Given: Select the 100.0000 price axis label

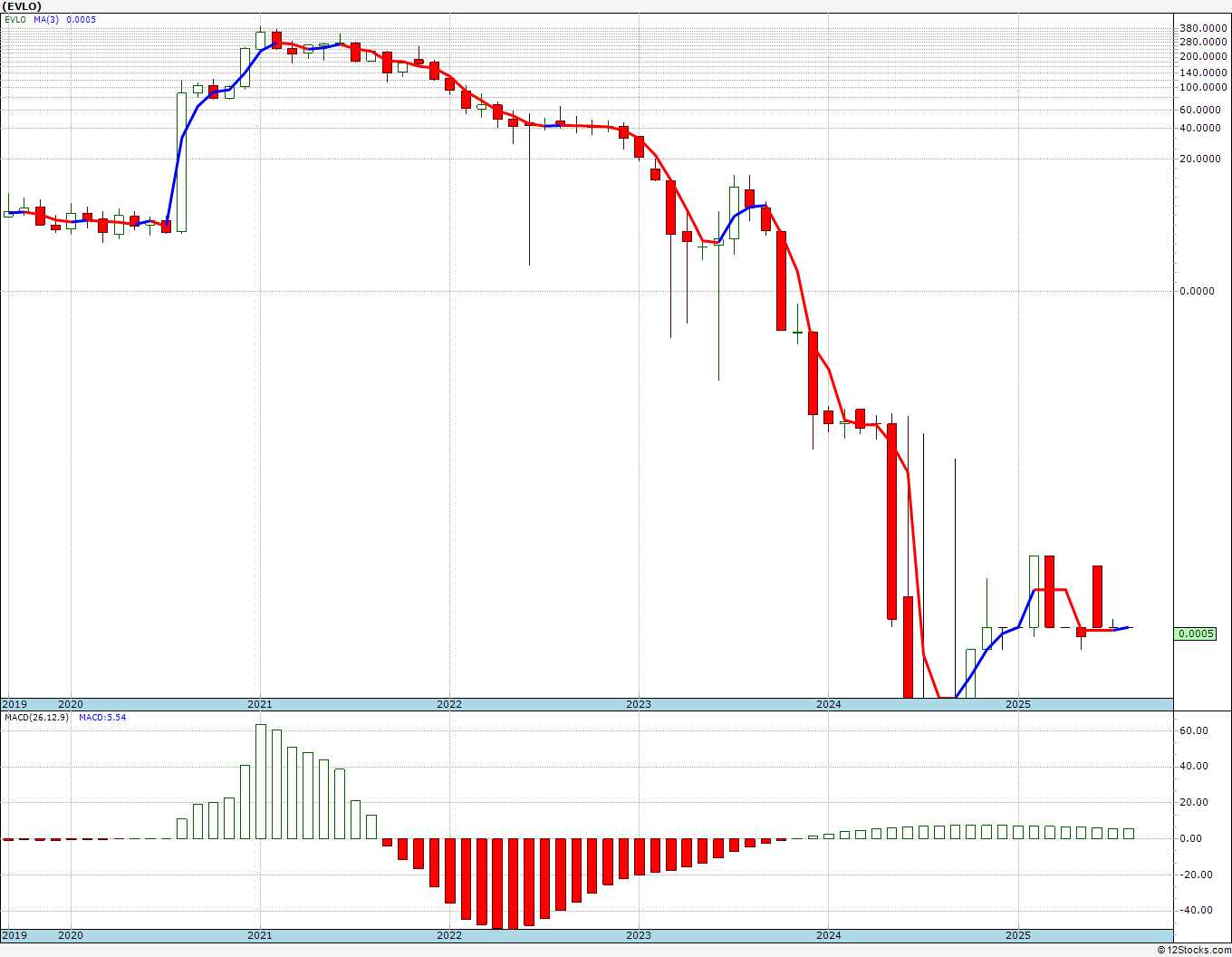Looking at the screenshot, I should pyautogui.click(x=1204, y=87).
